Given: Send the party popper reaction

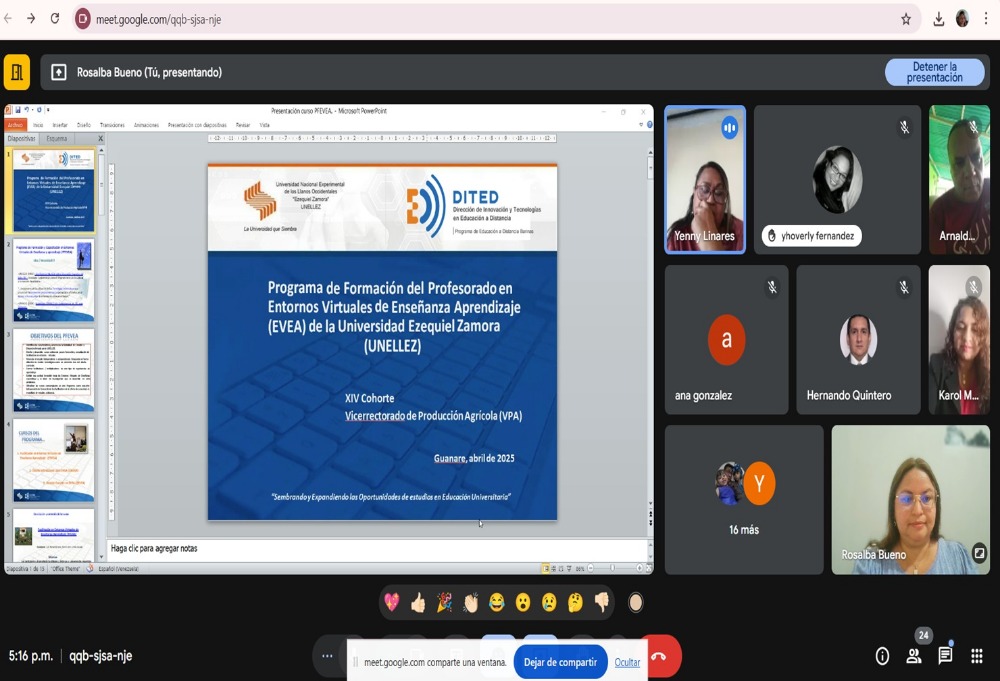Looking at the screenshot, I should 444,602.
